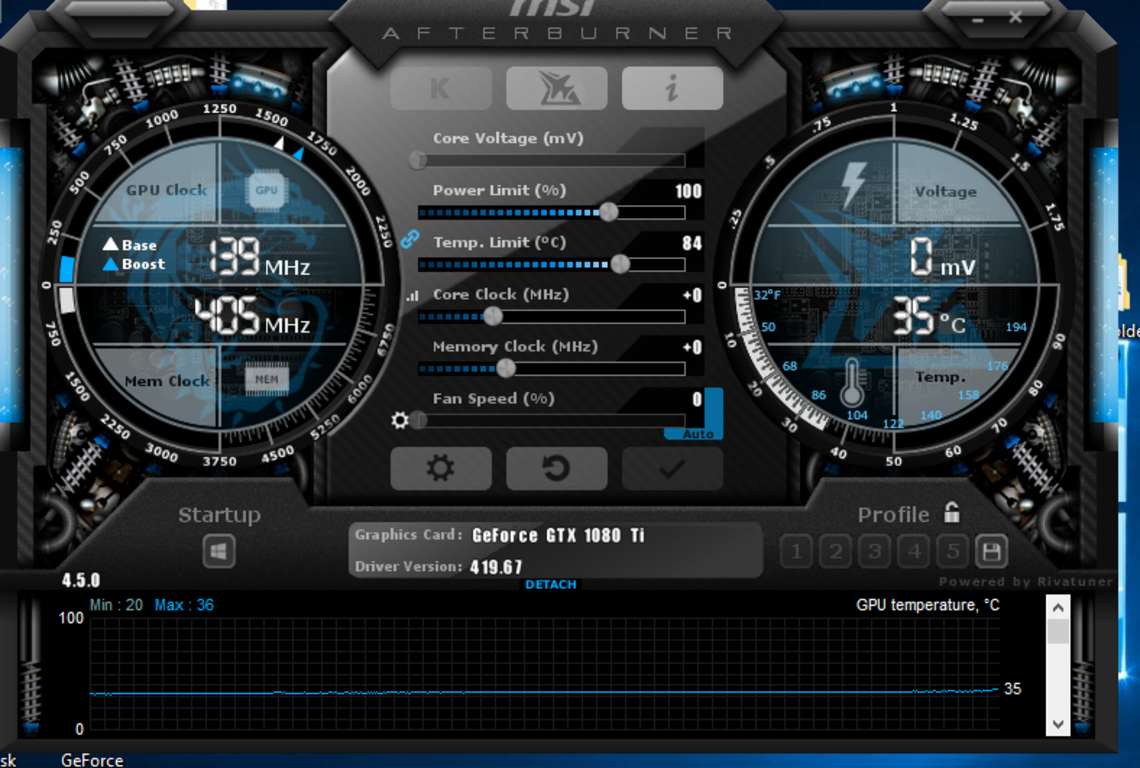Reset settings using the circular reset icon

coord(557,468)
